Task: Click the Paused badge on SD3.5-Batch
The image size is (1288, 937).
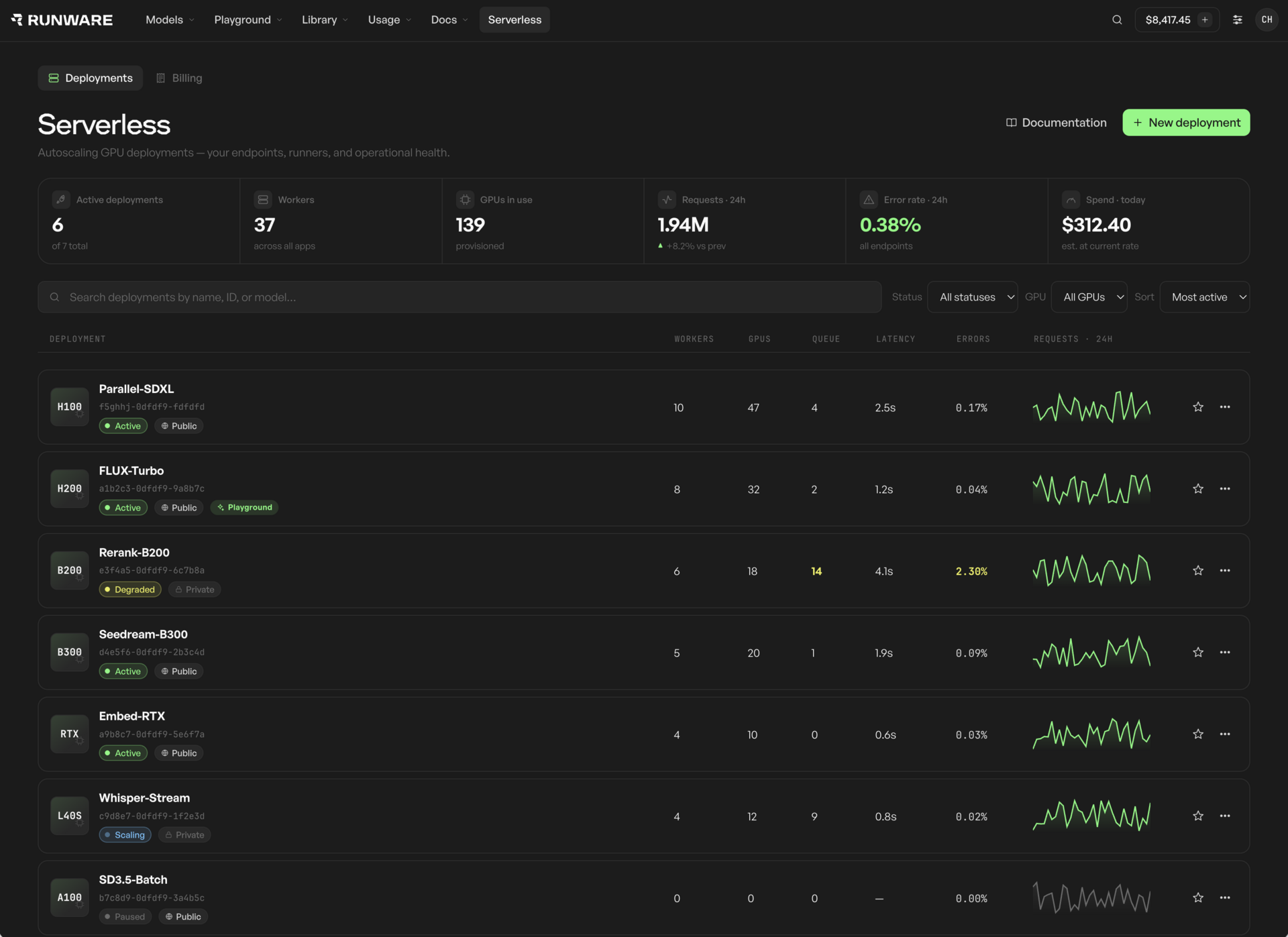Action: (x=125, y=917)
